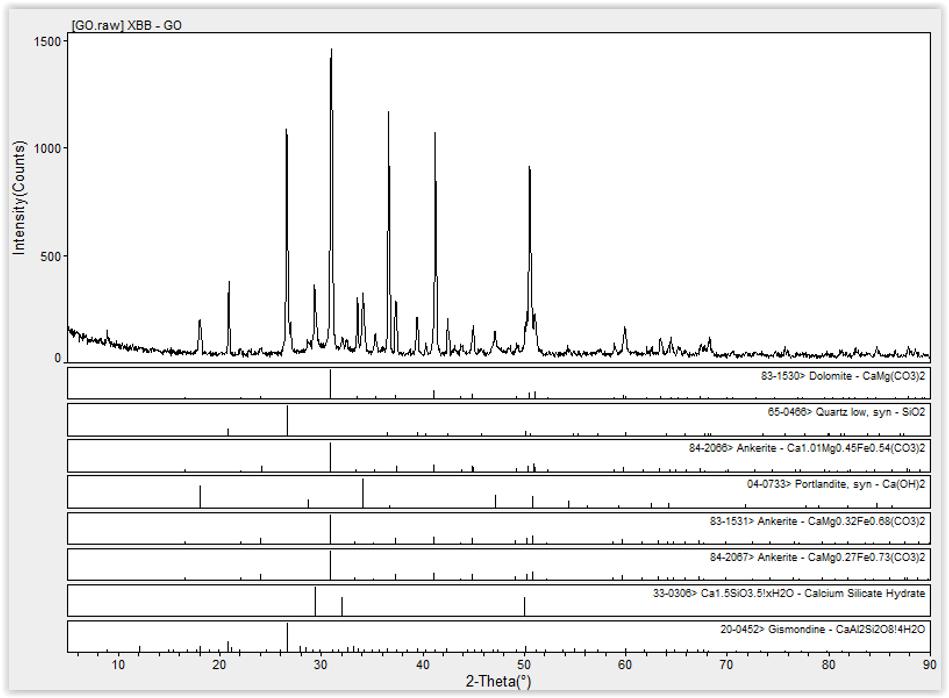Click the '10' tick on the 2-Theta axis

pos(118,665)
